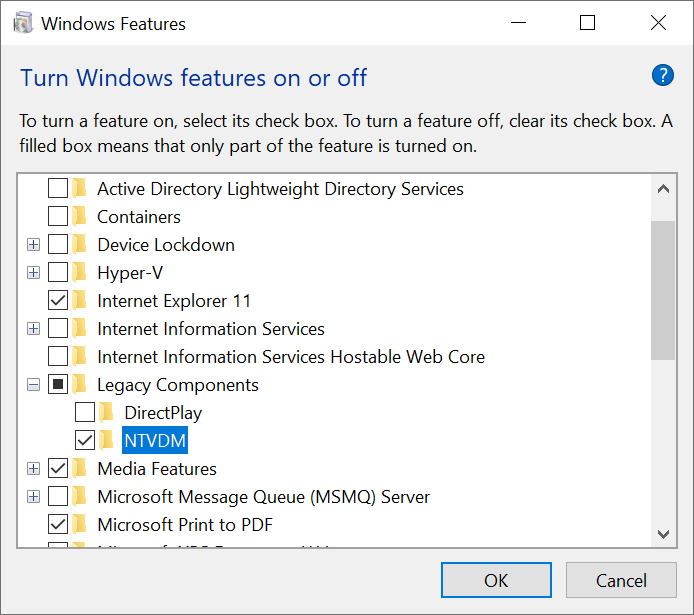Click the blue help question mark icon
Screen dimensions: 694x615
point(662,75)
